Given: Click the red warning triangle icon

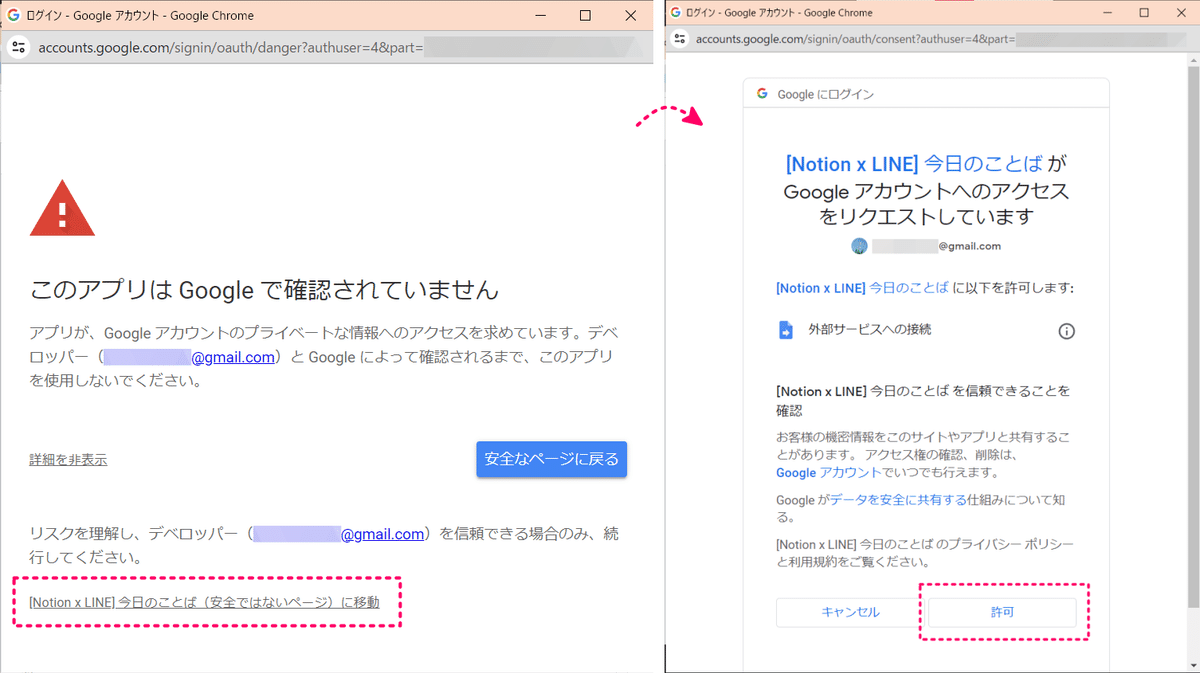Looking at the screenshot, I should [x=62, y=209].
